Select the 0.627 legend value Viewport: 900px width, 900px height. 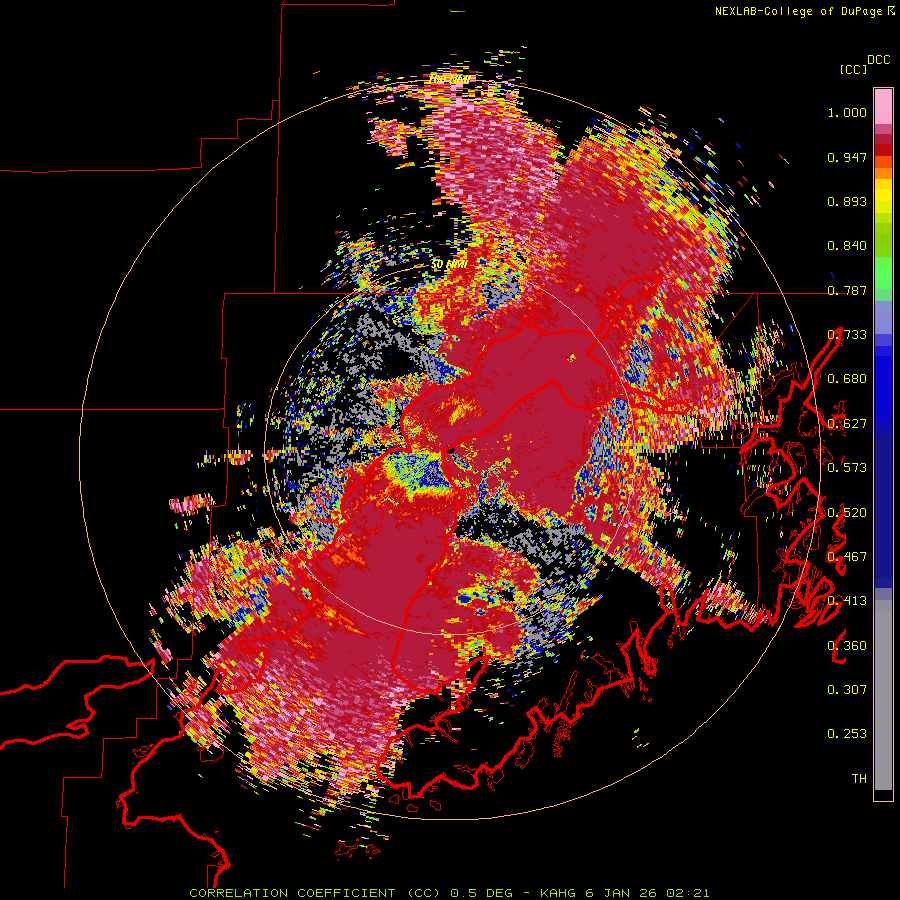847,424
